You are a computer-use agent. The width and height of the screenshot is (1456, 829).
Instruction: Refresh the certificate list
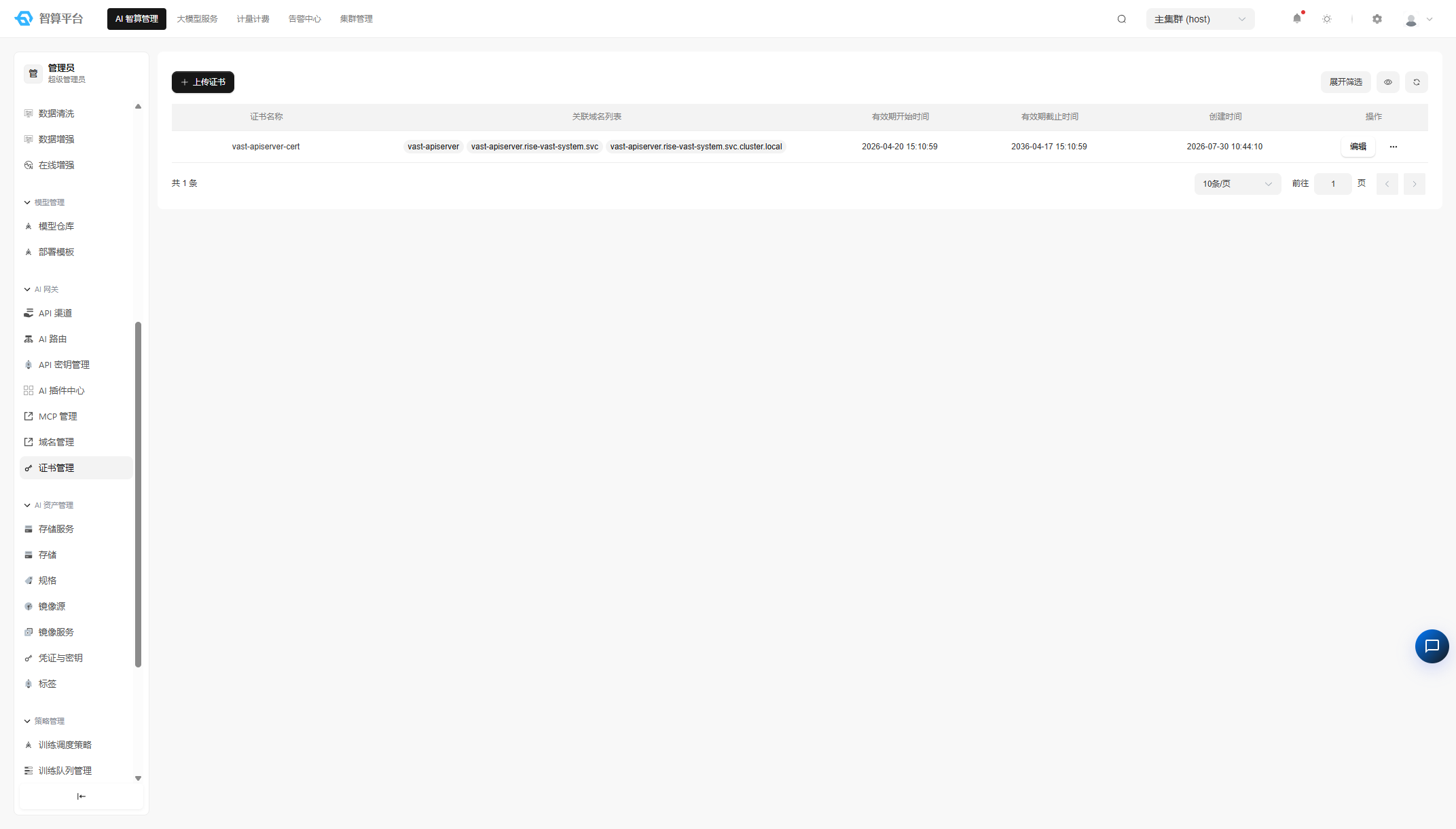[1417, 82]
